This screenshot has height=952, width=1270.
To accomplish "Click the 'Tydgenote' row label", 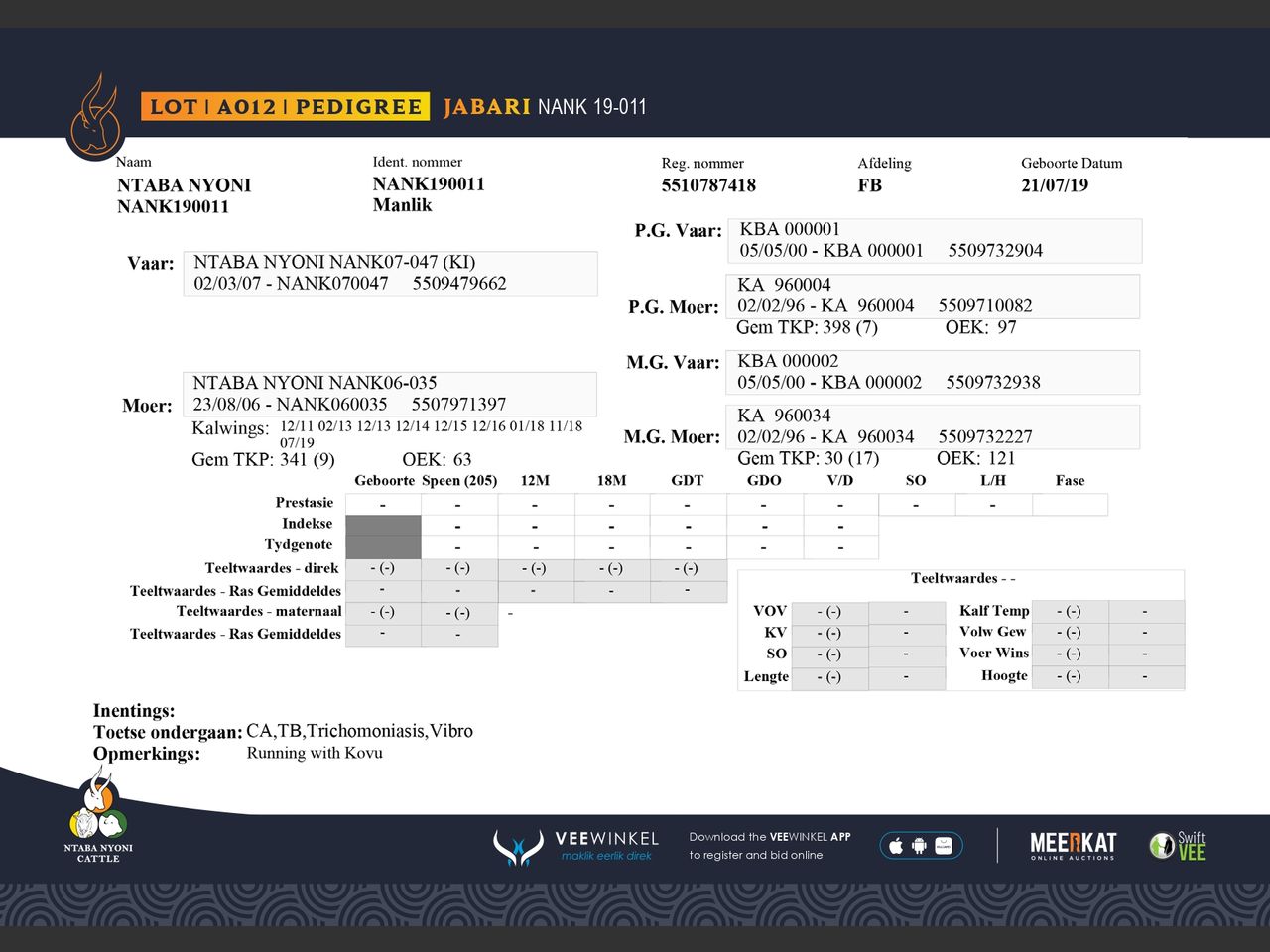I will (299, 545).
